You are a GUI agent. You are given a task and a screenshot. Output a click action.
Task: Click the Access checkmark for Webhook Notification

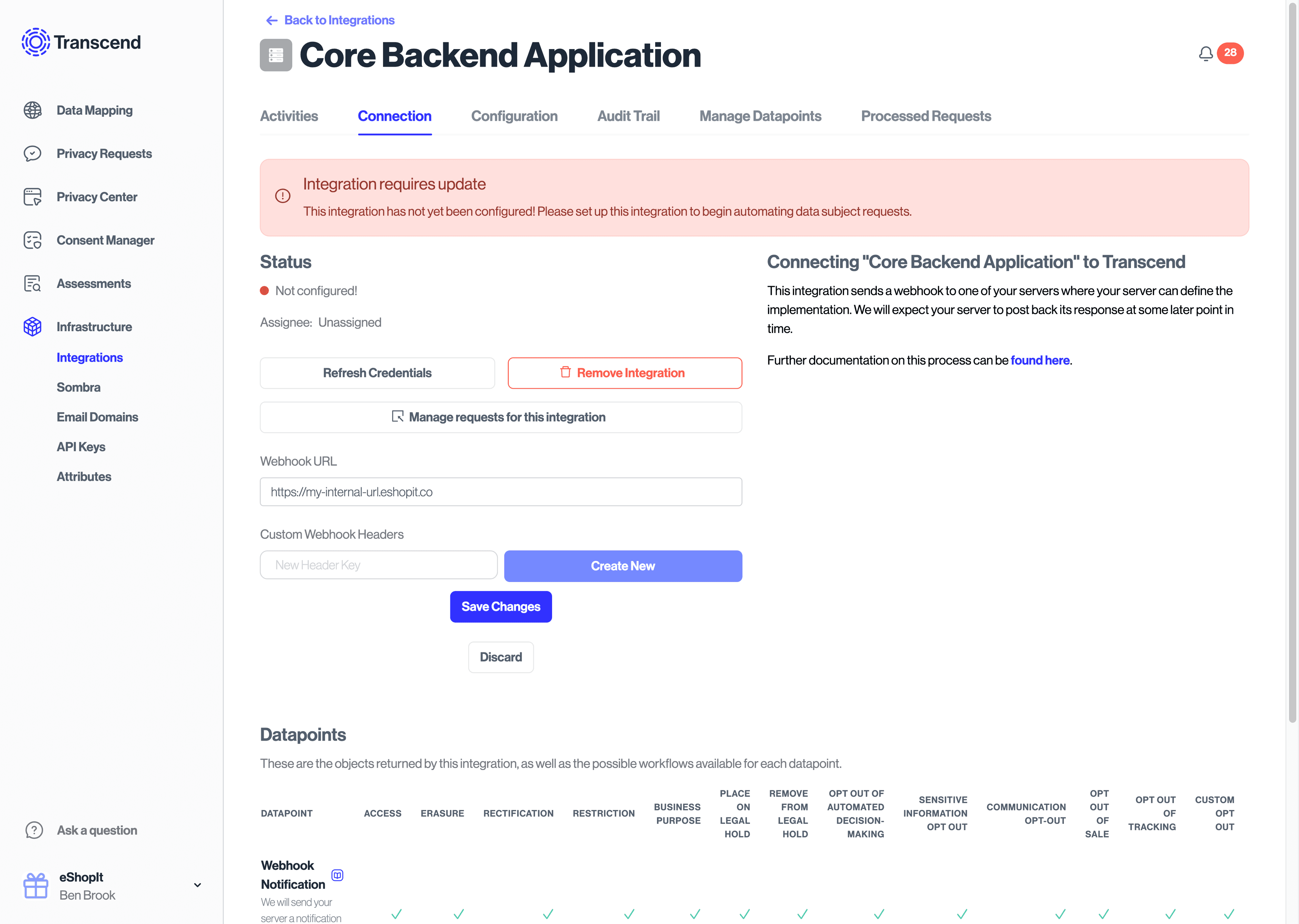pos(396,914)
